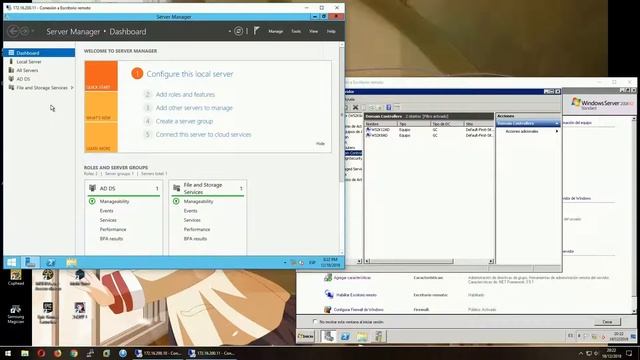The image size is (640, 360).
Task: Click the Cerrar button
Action: point(607,322)
